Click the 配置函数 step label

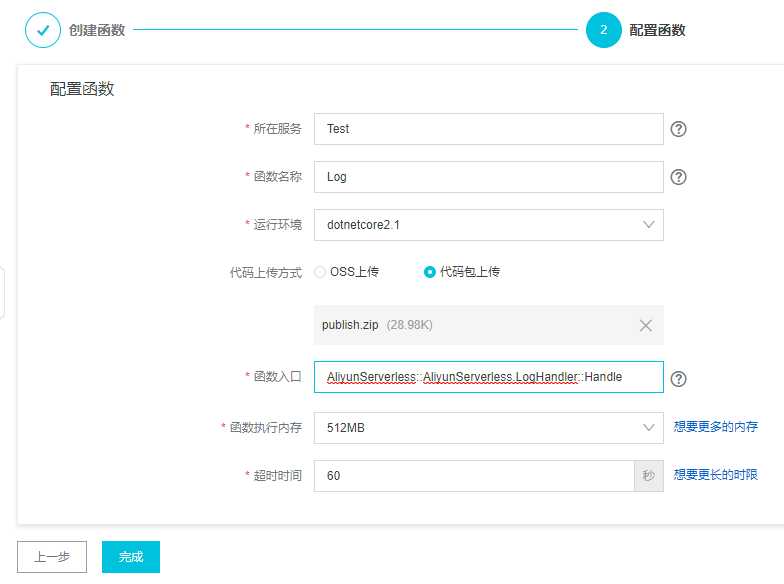[657, 30]
